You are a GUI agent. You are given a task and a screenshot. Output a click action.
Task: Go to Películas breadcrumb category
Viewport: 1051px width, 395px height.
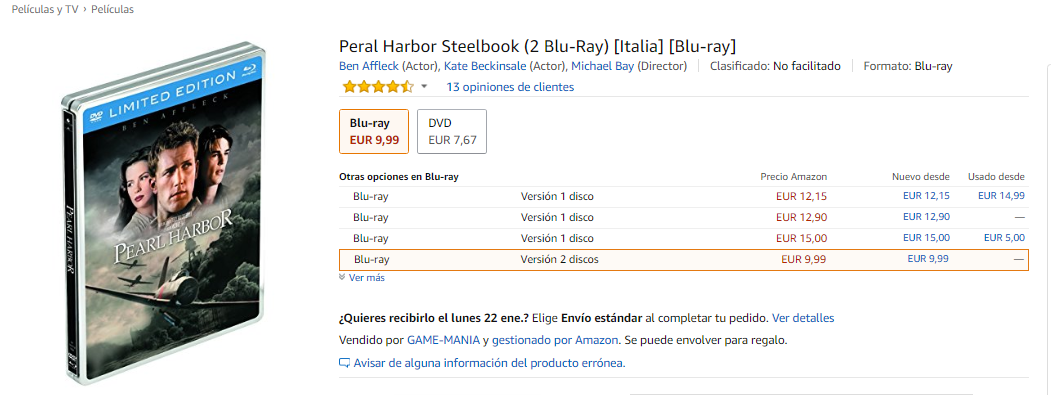click(x=112, y=9)
